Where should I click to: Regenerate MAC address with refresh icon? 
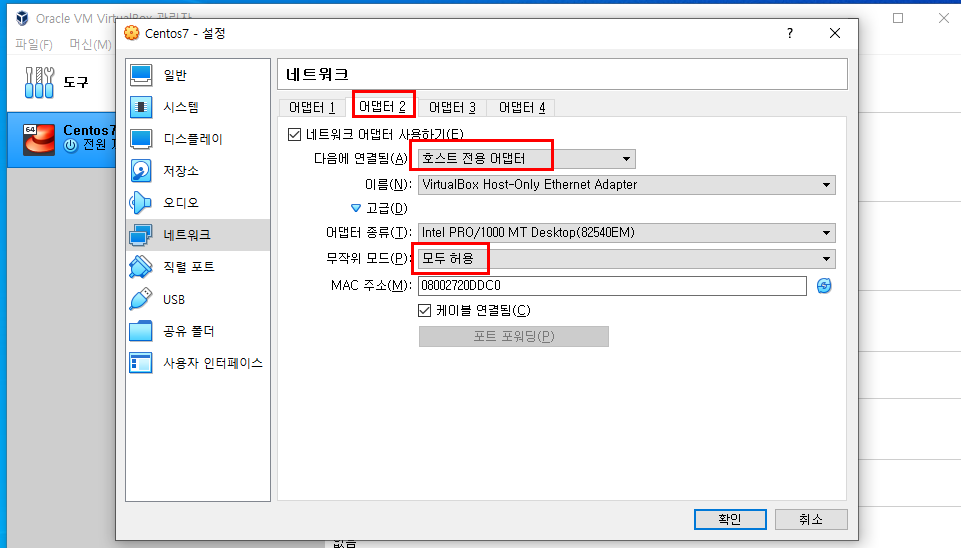824,286
